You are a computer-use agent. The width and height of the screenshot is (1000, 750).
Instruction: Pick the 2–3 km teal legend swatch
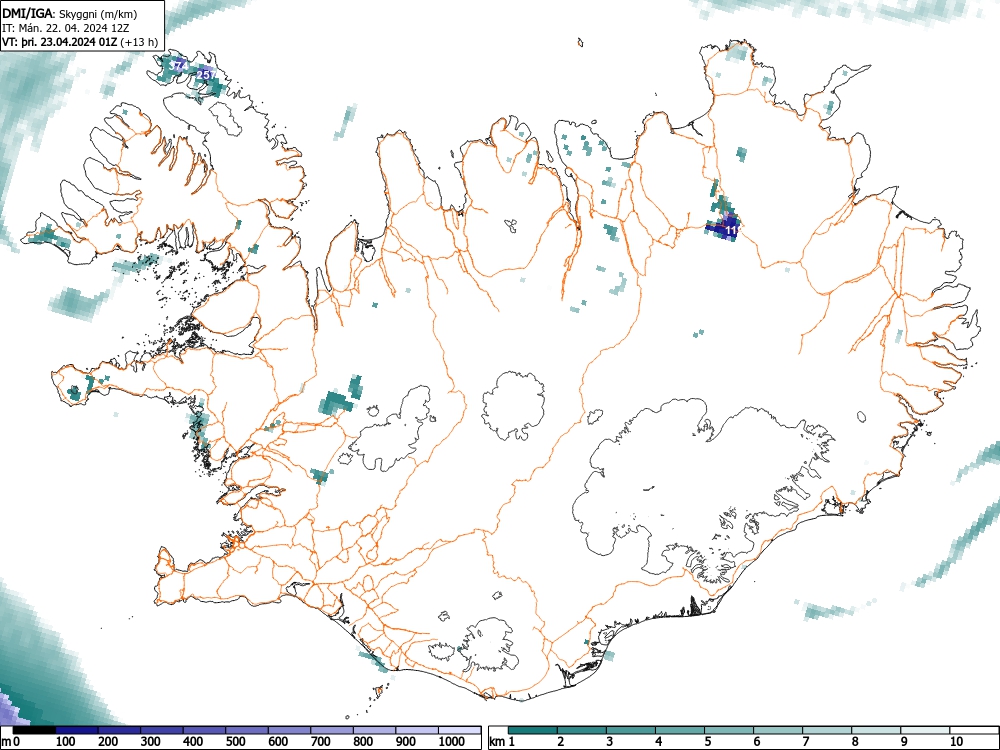click(x=582, y=730)
